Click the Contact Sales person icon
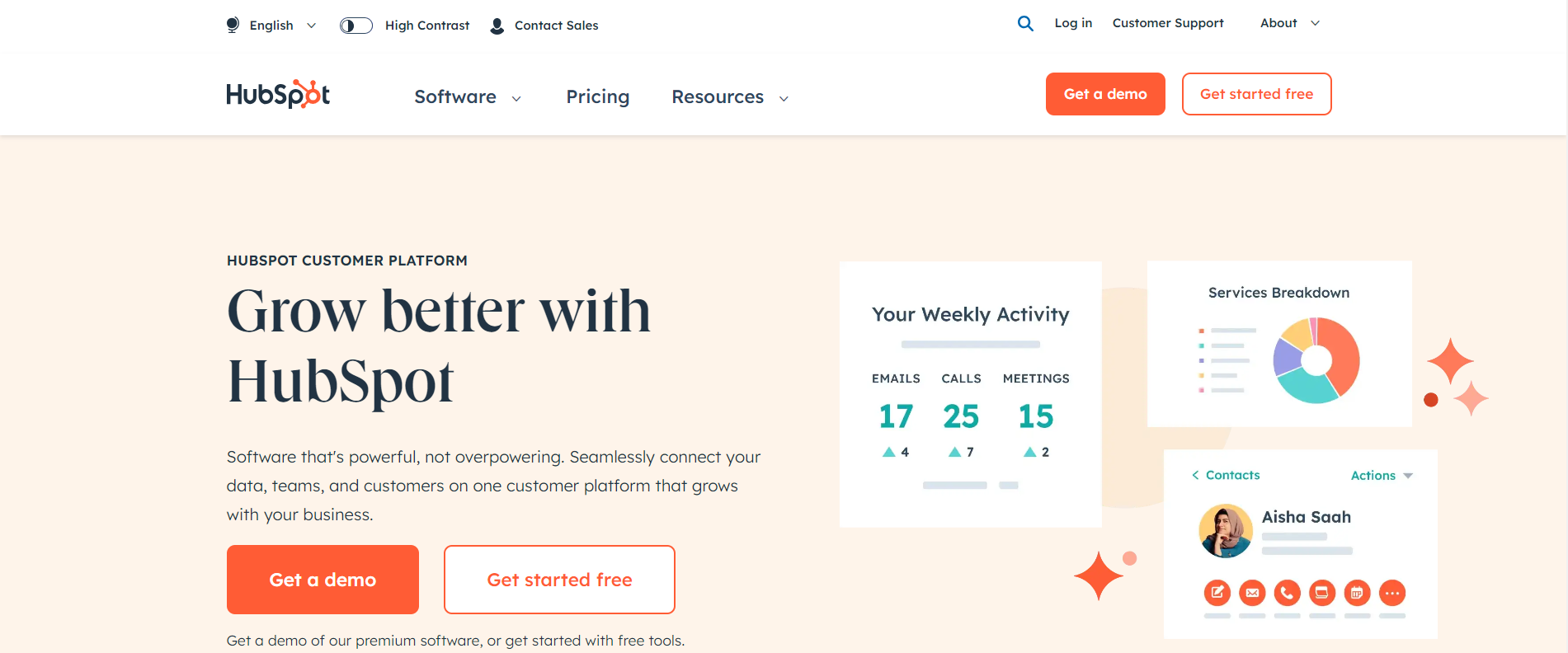The height and width of the screenshot is (653, 1568). 497,26
